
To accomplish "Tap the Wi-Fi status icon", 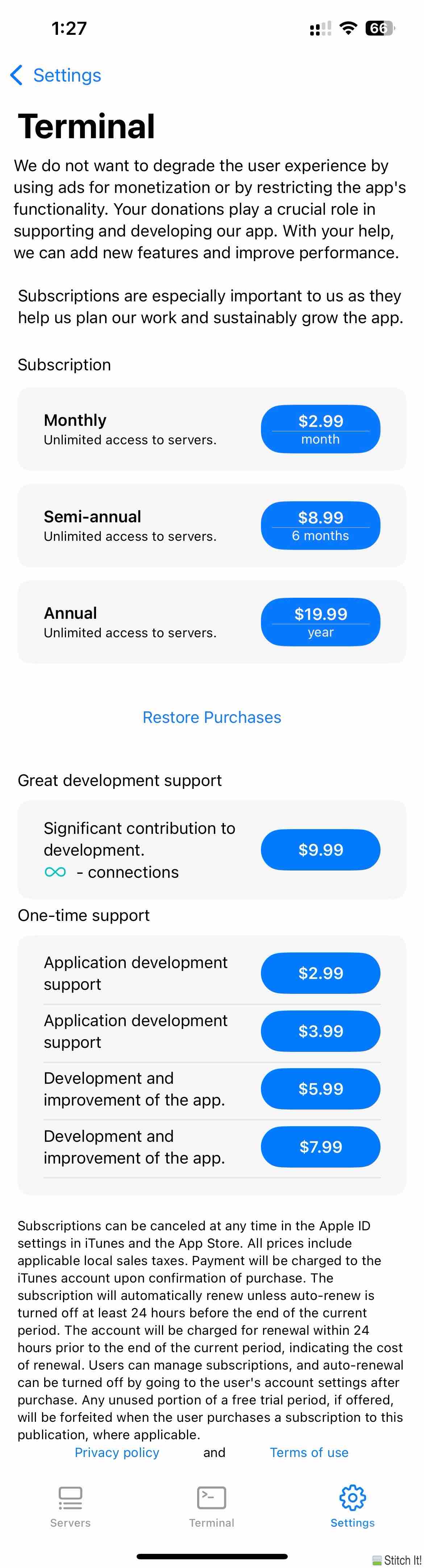I will [x=348, y=28].
